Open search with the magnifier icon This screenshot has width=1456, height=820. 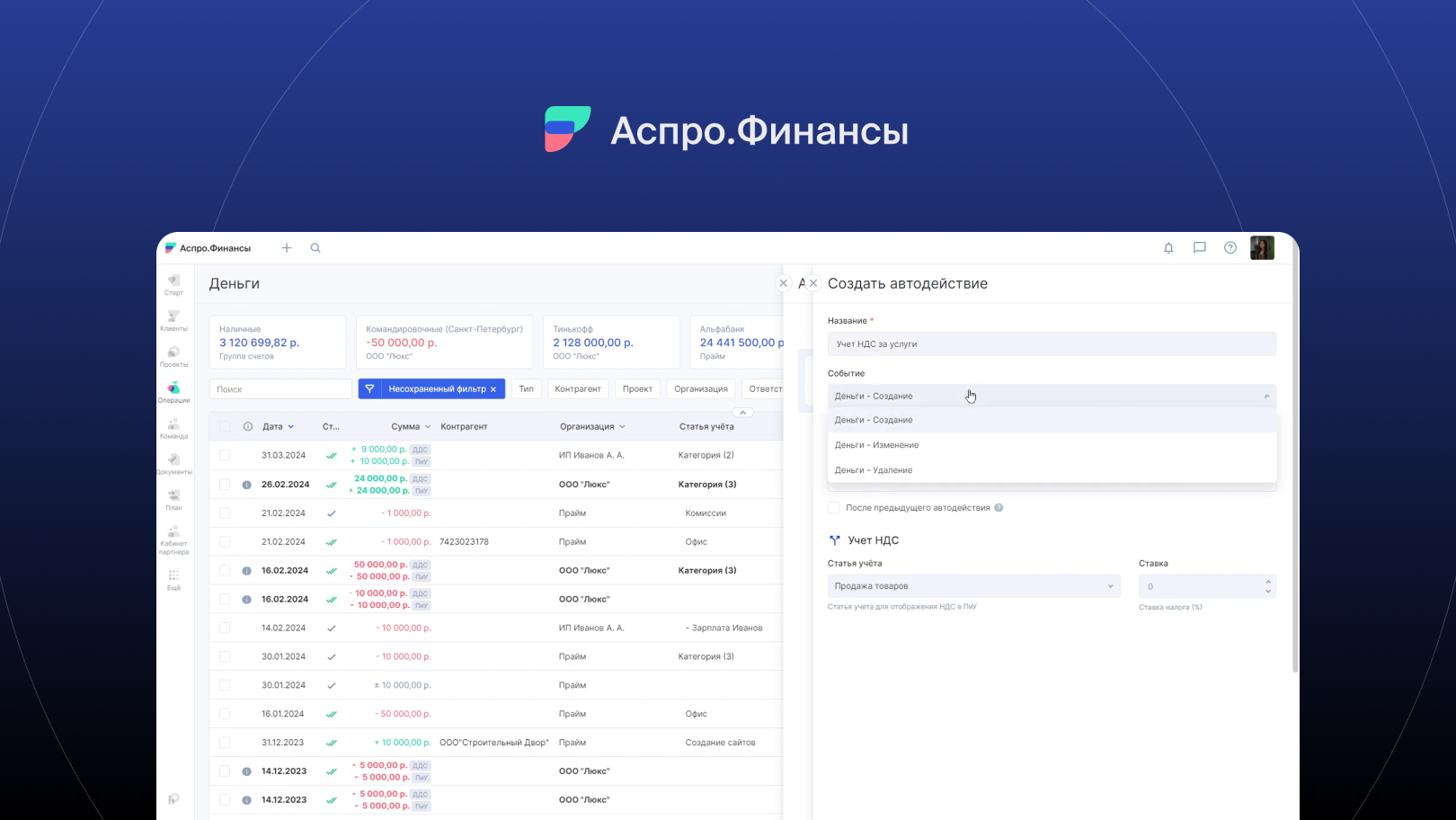tap(315, 248)
